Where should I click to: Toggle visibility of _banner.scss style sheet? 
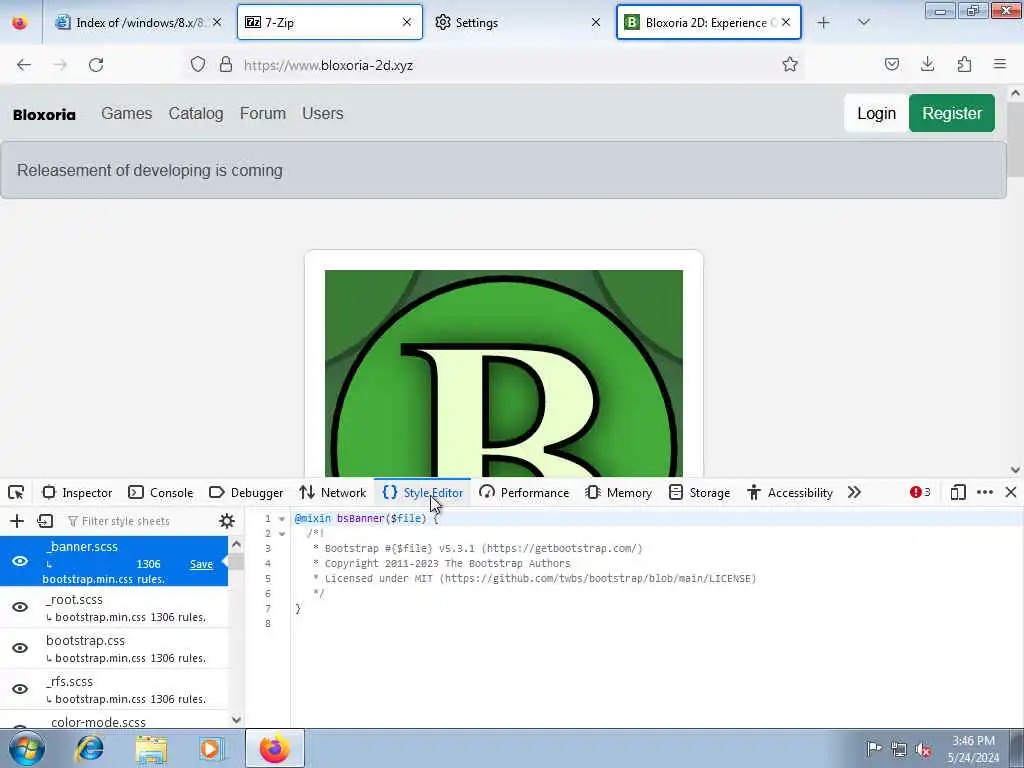tap(20, 561)
